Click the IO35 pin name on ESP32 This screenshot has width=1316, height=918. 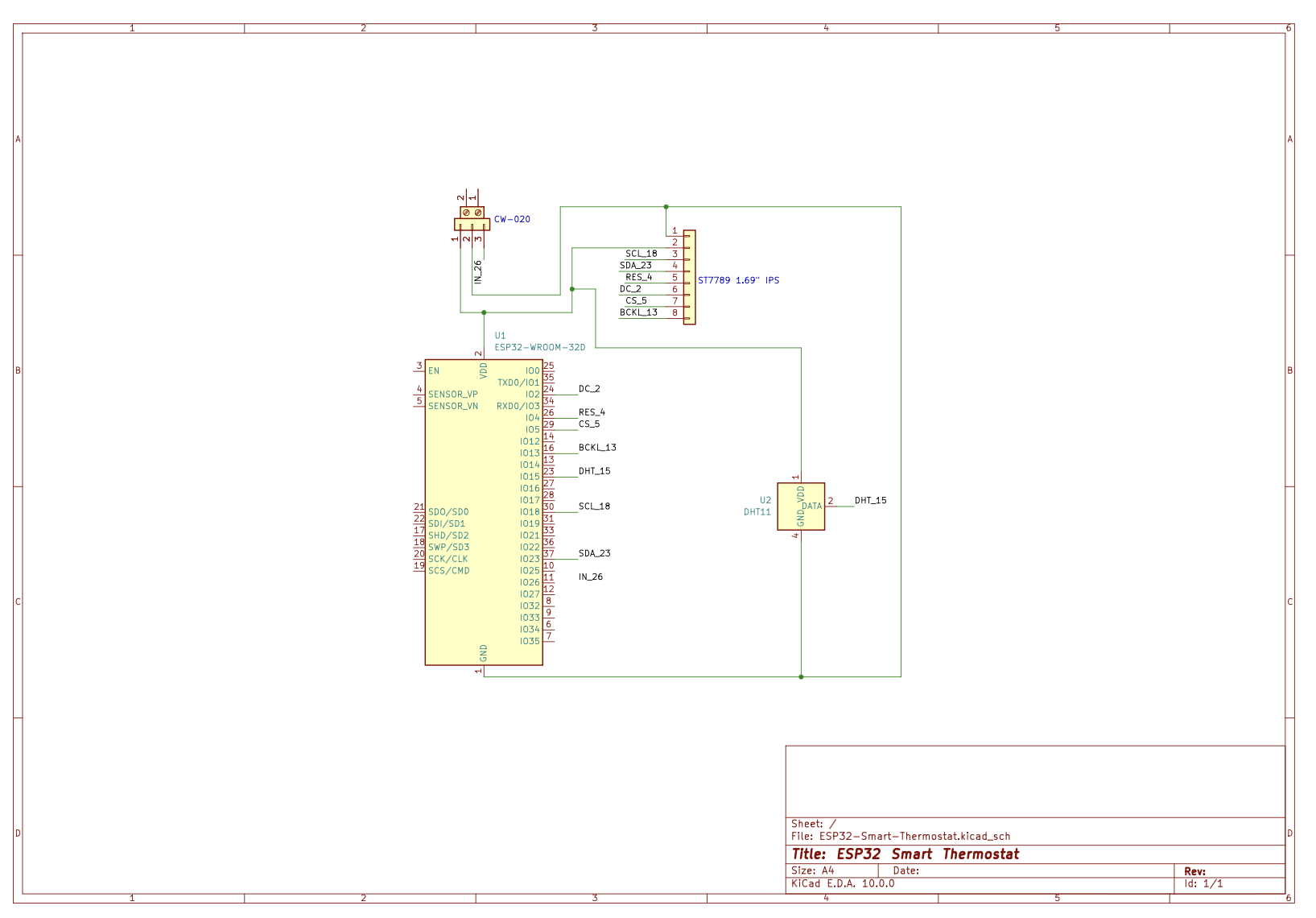pyautogui.click(x=530, y=642)
